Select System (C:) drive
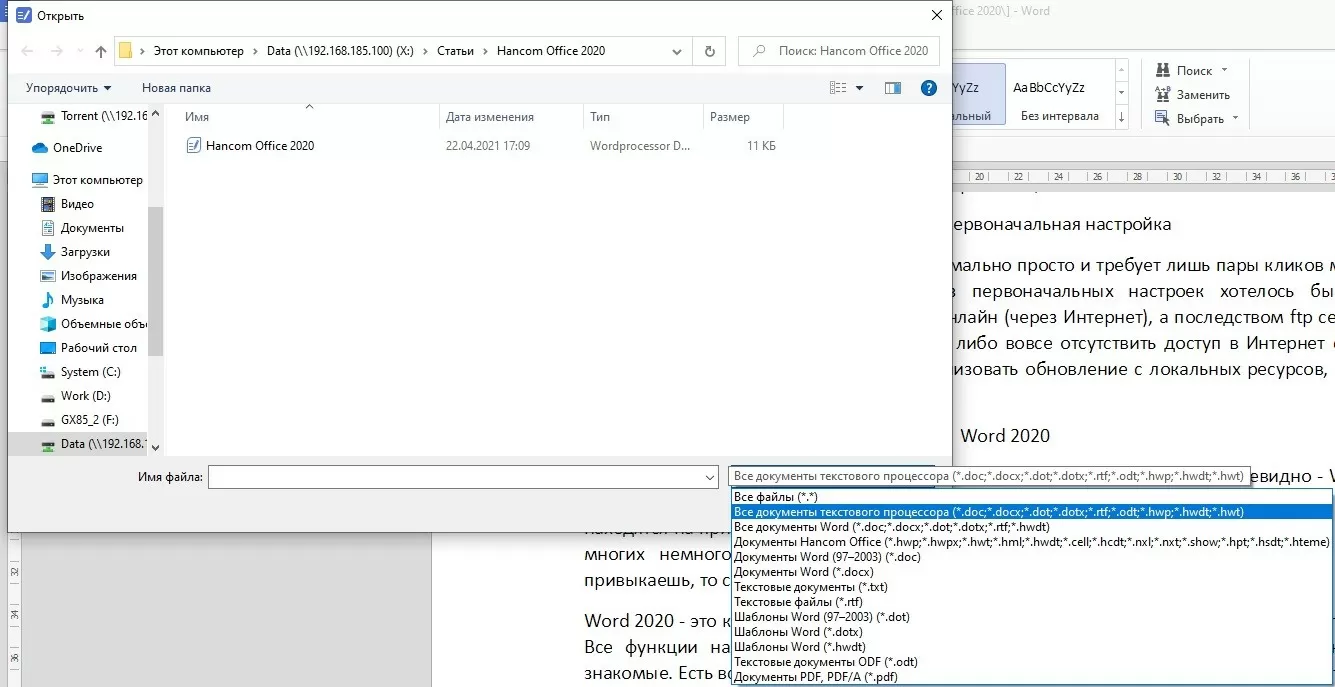The height and width of the screenshot is (687, 1335). [90, 372]
